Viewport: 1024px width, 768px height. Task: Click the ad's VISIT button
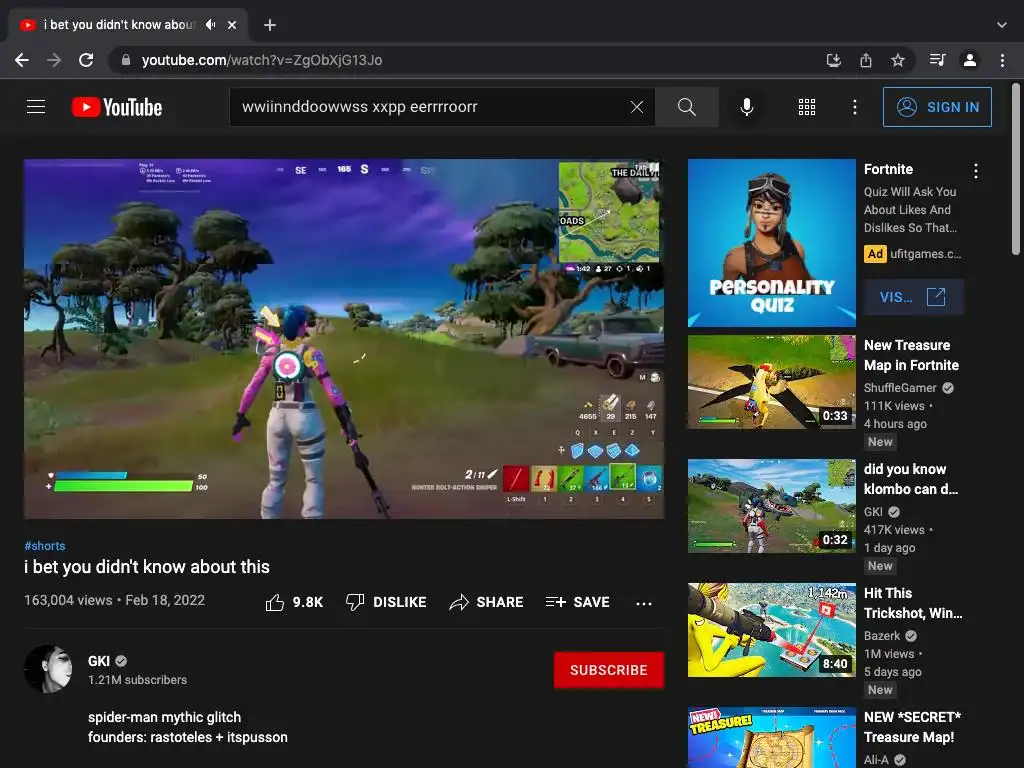[913, 297]
